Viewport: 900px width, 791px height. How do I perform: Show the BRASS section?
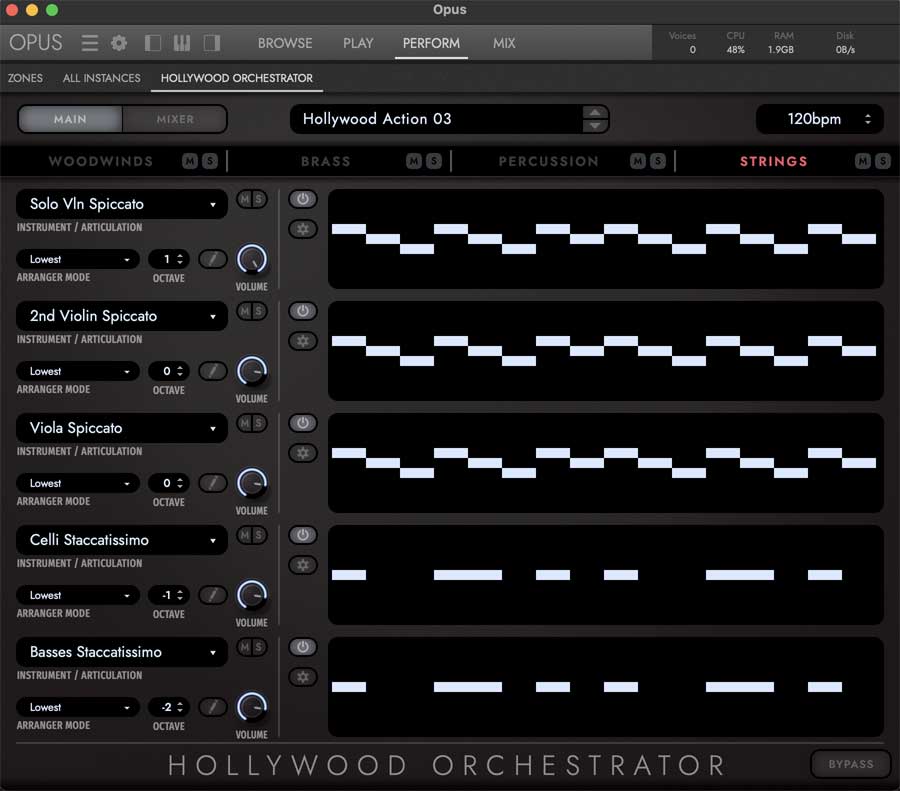pyautogui.click(x=326, y=161)
